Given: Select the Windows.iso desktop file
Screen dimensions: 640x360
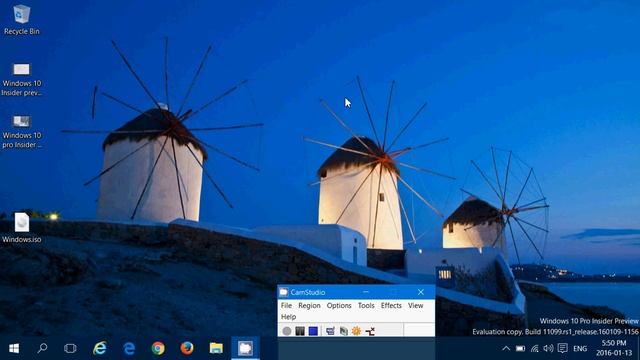Looking at the screenshot, I should (22, 228).
